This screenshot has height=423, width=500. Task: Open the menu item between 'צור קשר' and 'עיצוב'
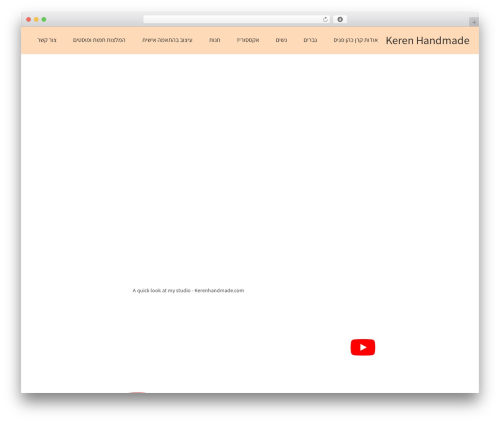[x=99, y=40]
